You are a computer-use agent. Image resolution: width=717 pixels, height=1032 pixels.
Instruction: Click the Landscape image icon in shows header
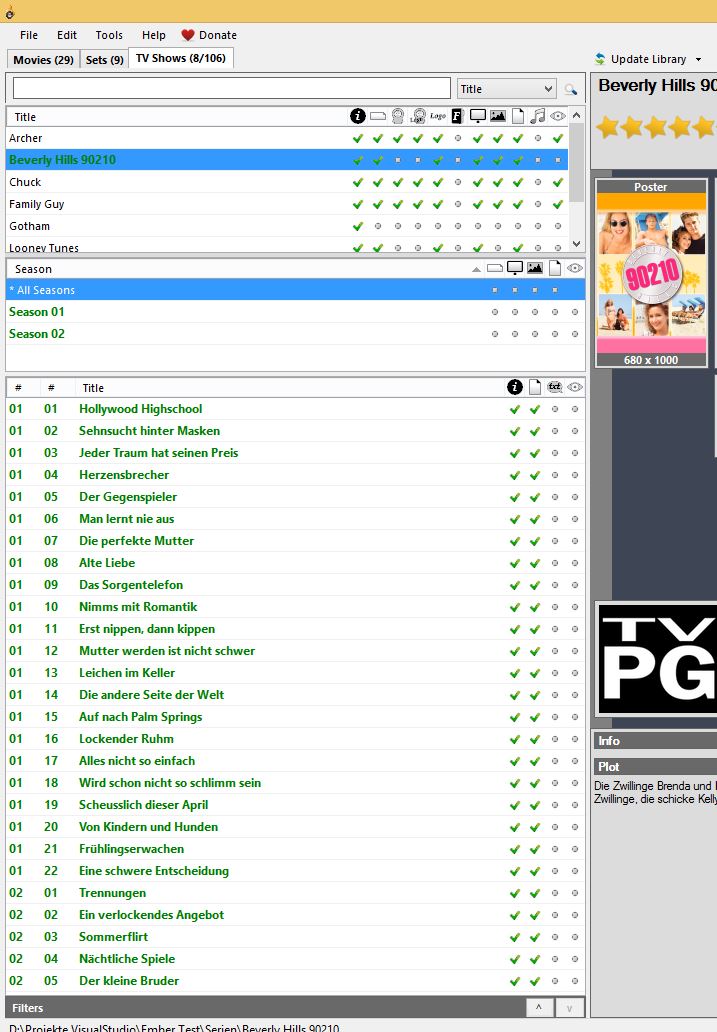point(498,116)
